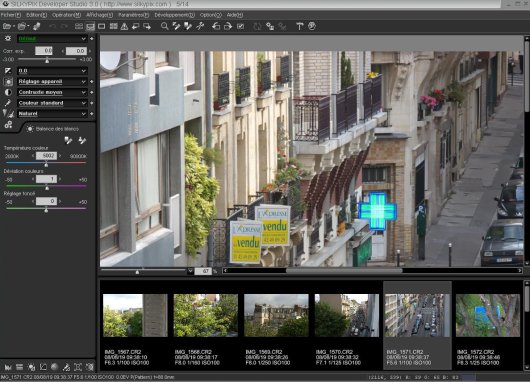The image size is (530, 382).
Task: Click the open file toolbar icon
Action: coord(7,26)
